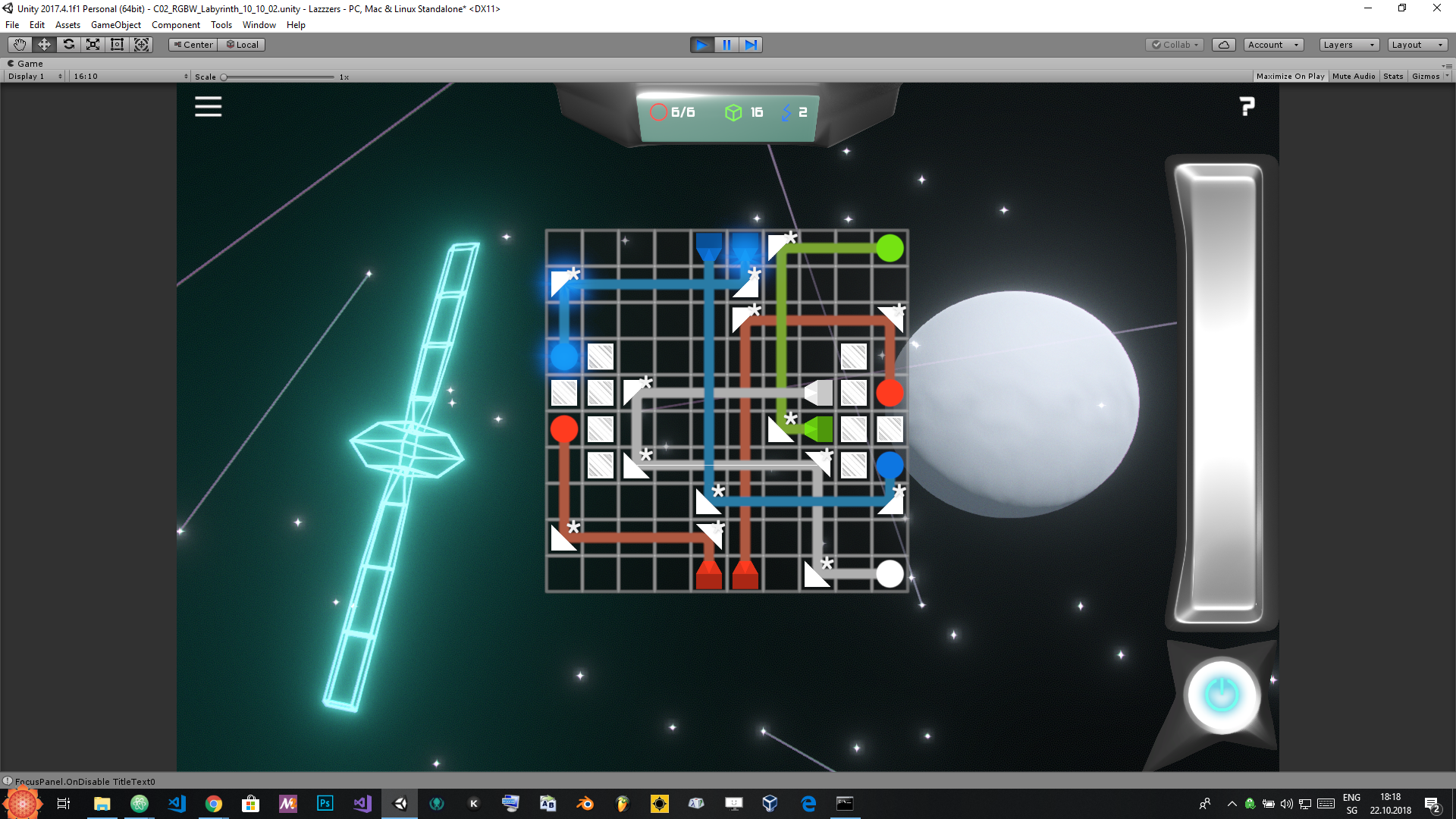Image resolution: width=1456 pixels, height=819 pixels.
Task: Click the game view Scale slider
Action: pos(278,77)
